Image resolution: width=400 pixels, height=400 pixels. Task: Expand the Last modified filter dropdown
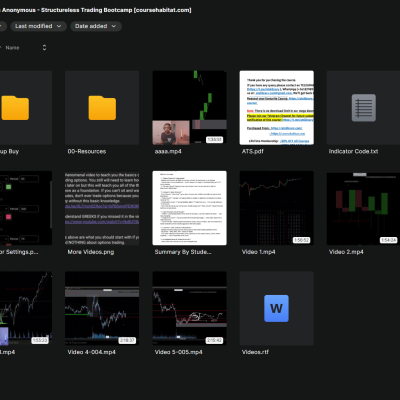[x=38, y=26]
